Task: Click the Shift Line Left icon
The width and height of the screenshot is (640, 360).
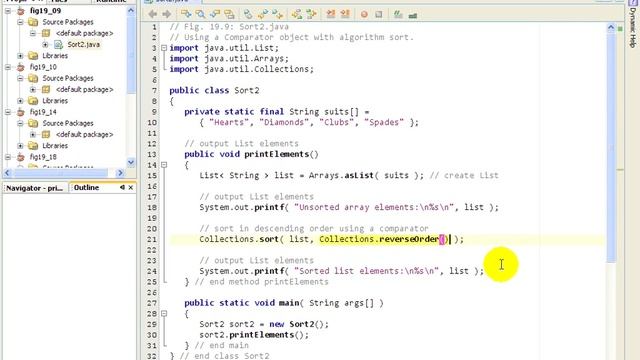Action: click(x=331, y=15)
